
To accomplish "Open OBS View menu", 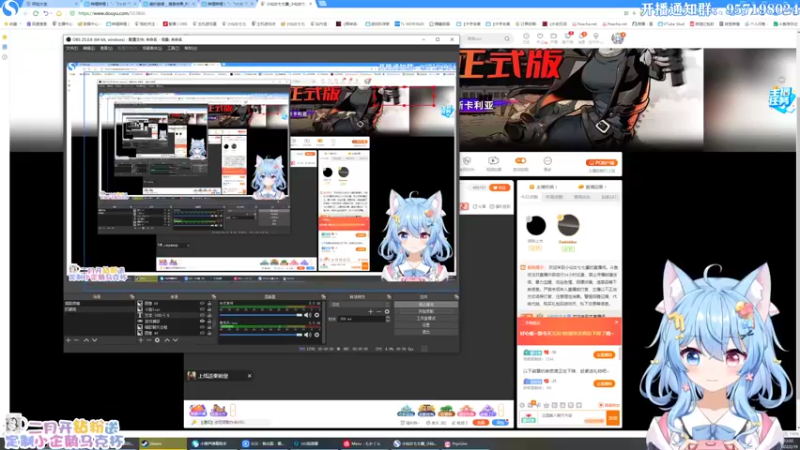I will (106, 48).
